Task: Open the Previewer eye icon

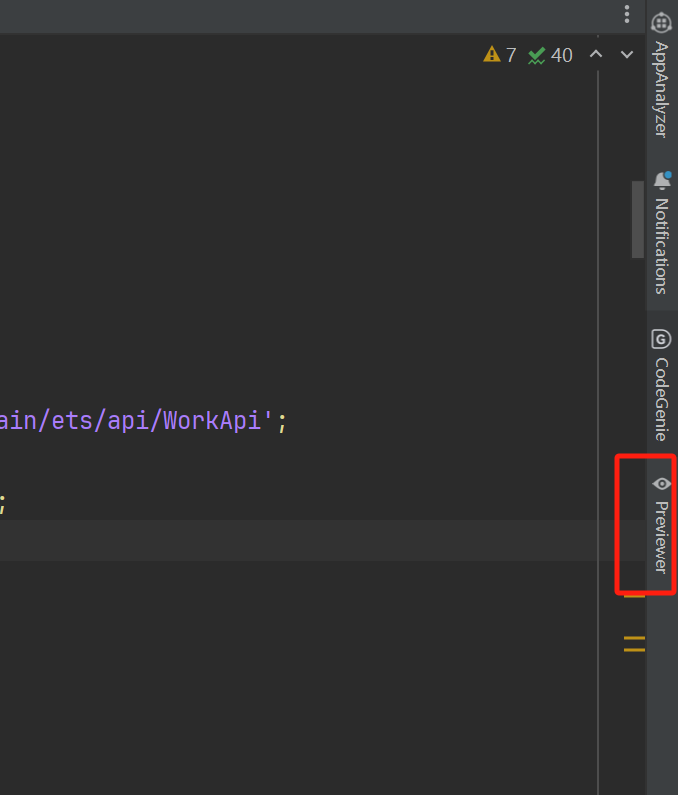Action: click(x=661, y=484)
